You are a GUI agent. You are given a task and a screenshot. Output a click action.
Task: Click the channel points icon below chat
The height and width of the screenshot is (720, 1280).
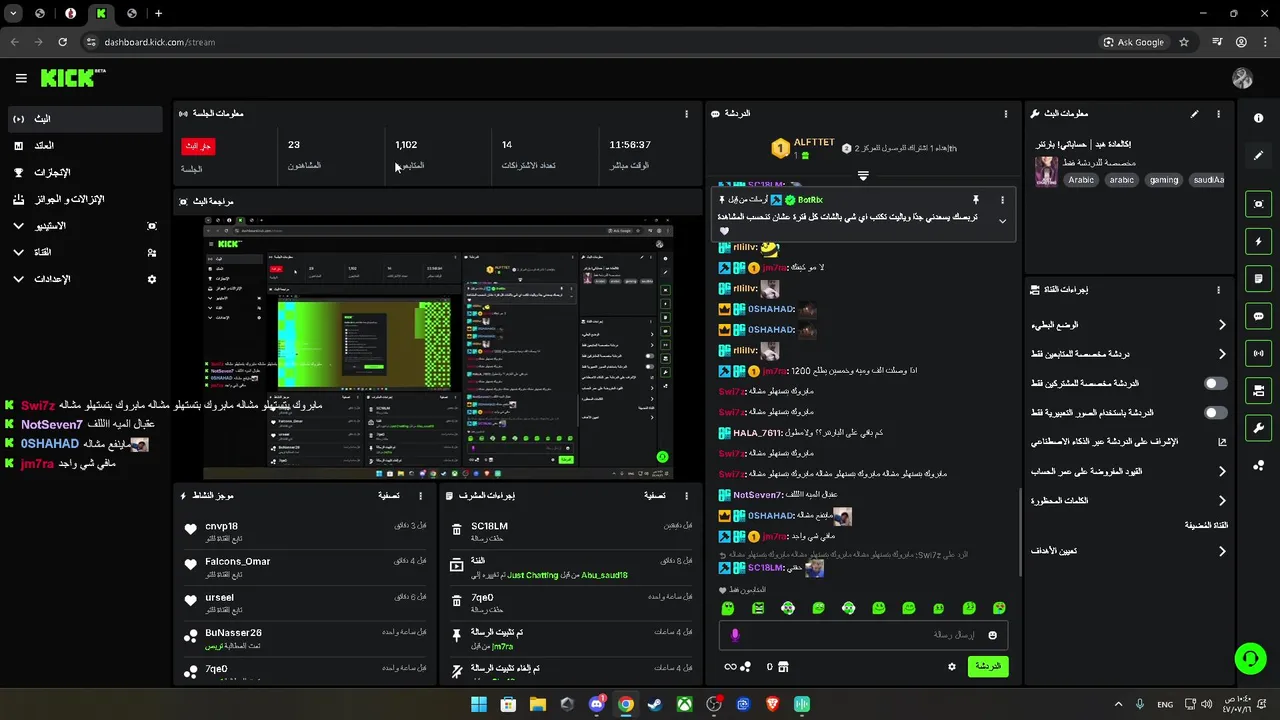click(745, 667)
